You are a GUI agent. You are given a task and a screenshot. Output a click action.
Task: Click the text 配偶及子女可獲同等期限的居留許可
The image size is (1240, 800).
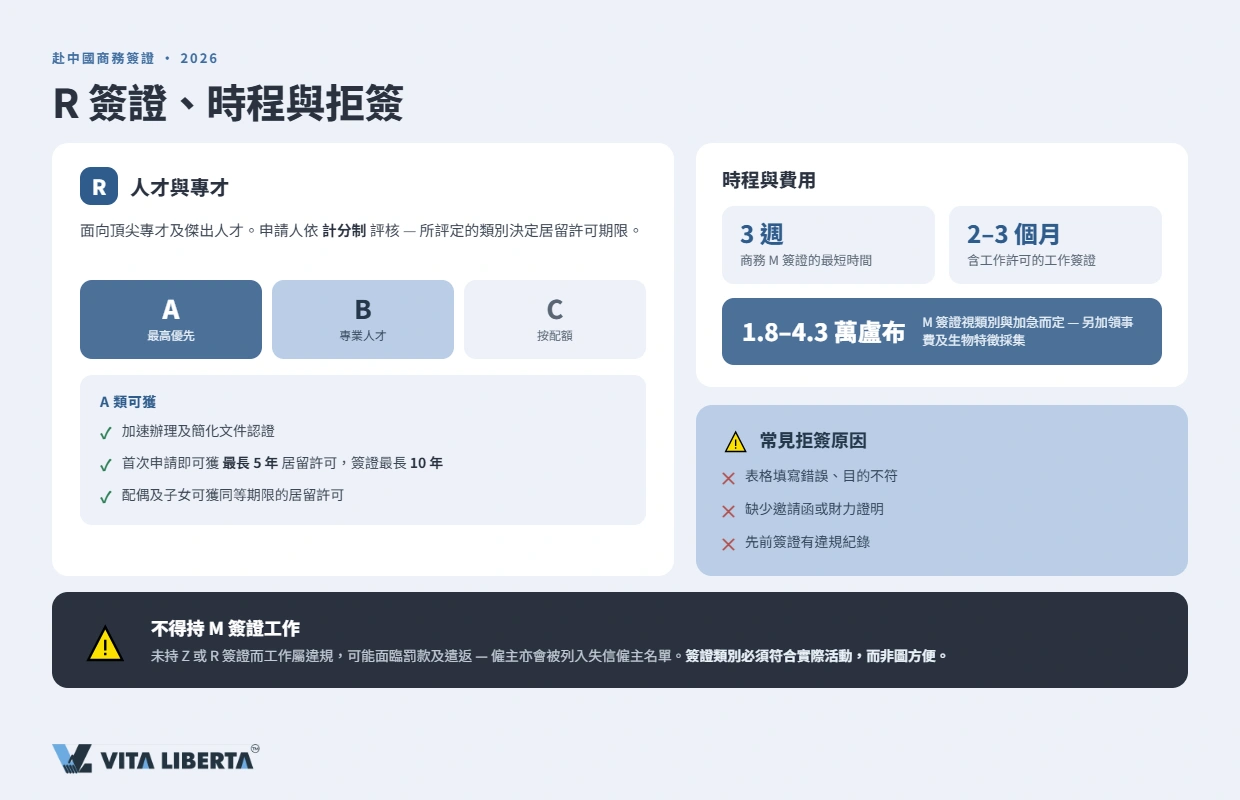click(x=233, y=495)
